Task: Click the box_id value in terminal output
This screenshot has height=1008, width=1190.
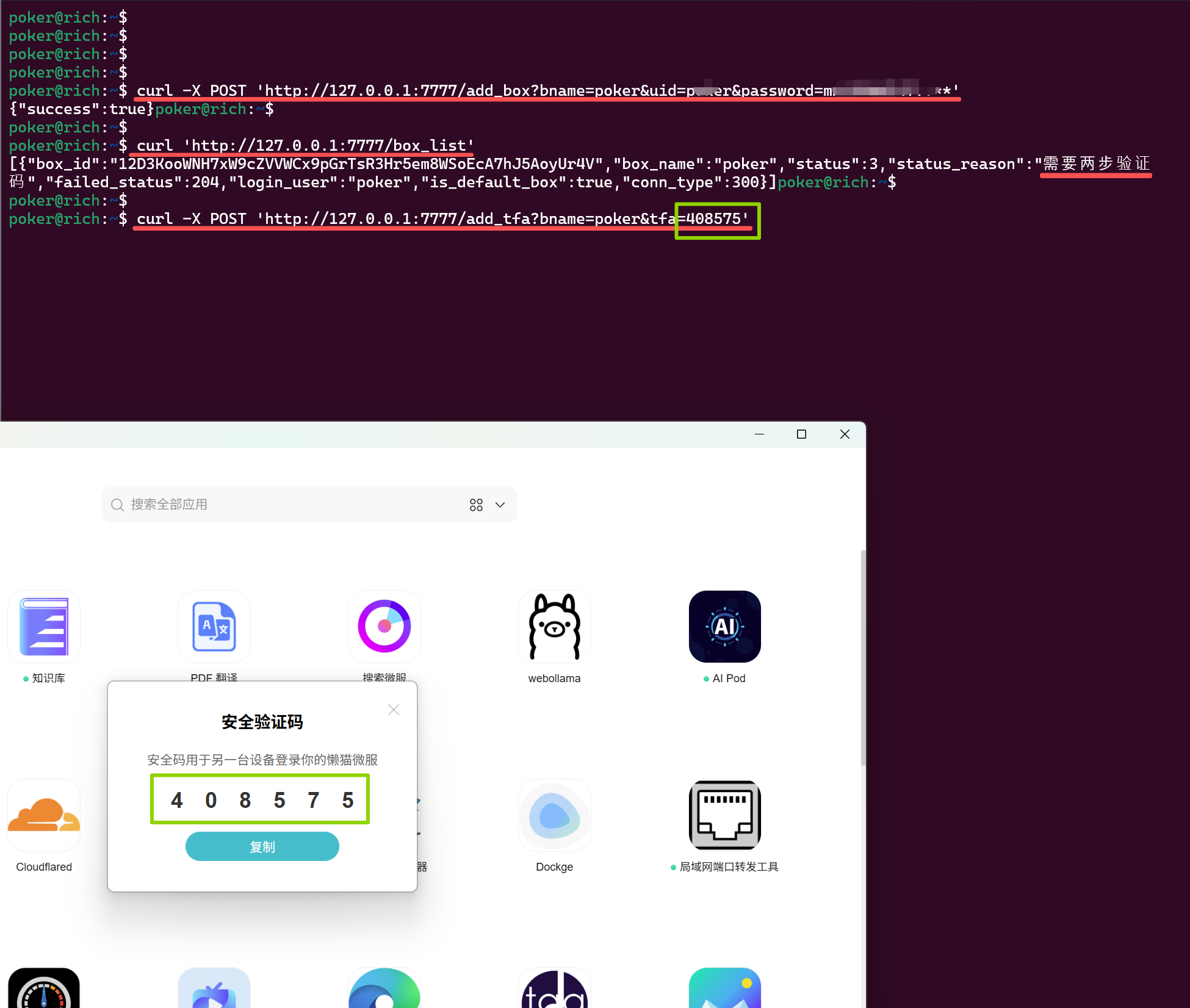Action: pyautogui.click(x=356, y=164)
